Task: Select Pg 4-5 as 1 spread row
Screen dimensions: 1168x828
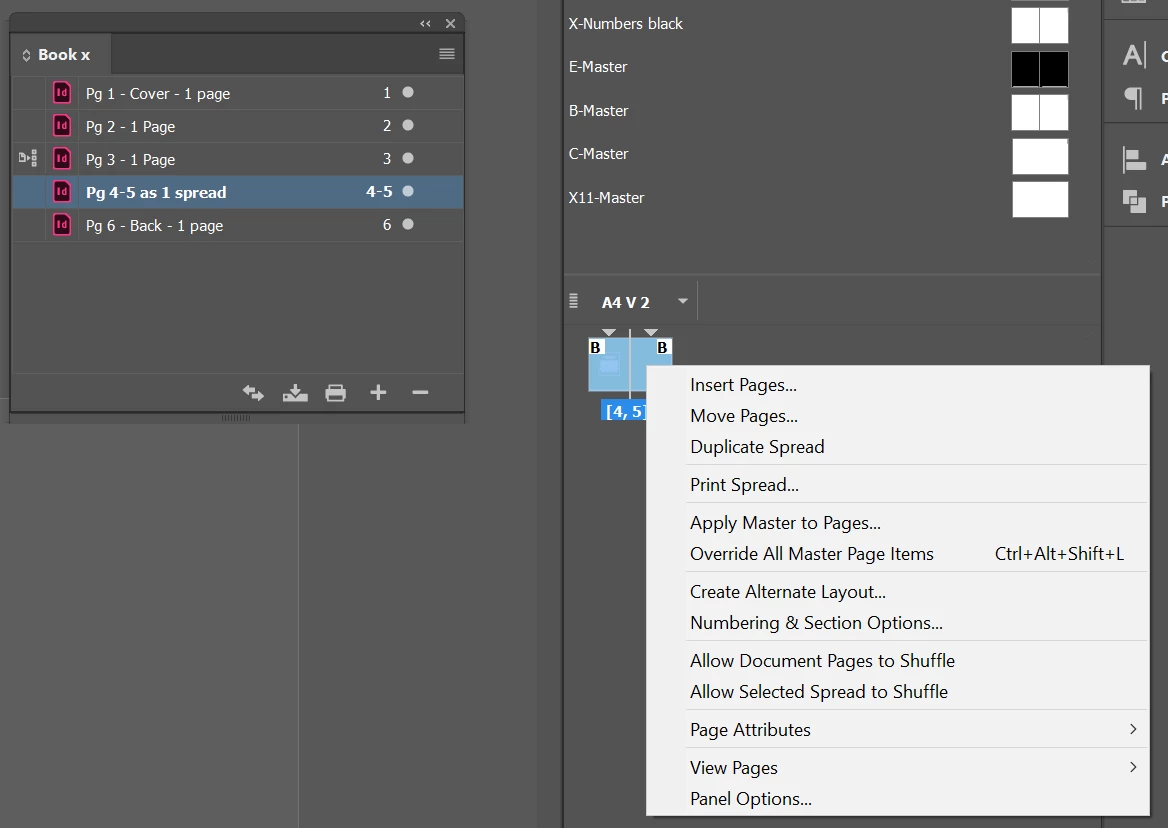Action: pyautogui.click(x=238, y=192)
